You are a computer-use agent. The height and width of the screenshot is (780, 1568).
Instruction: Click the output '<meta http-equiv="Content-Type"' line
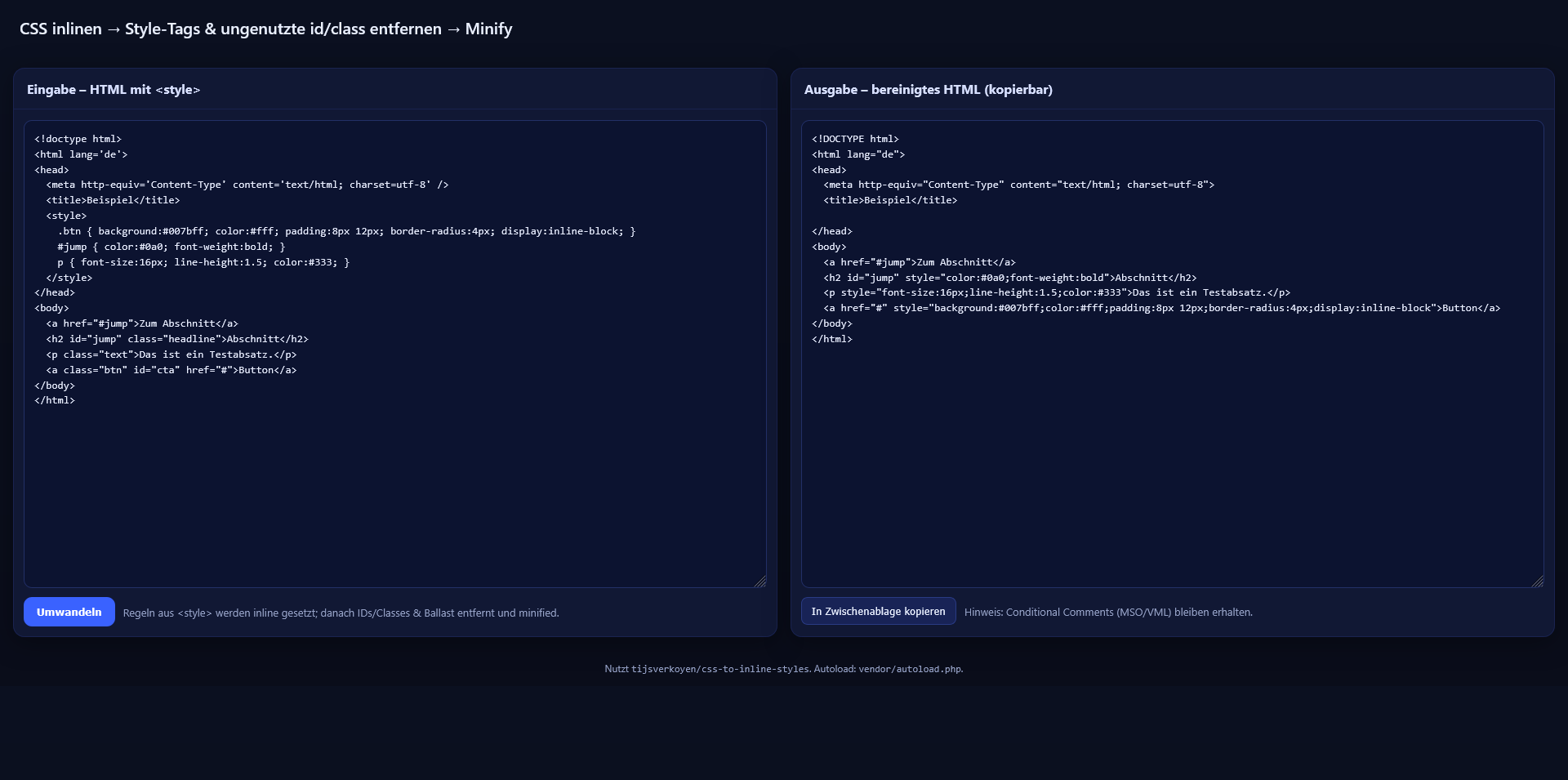[x=1019, y=185]
